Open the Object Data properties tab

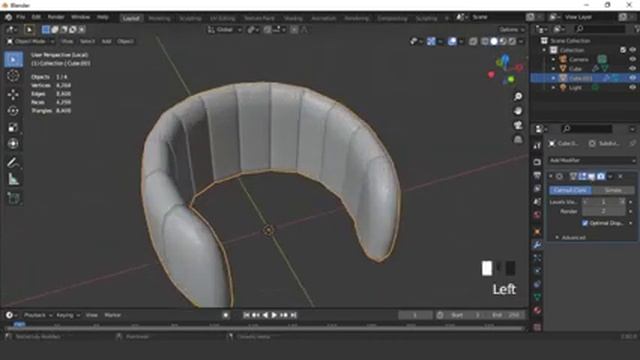pyautogui.click(x=537, y=297)
